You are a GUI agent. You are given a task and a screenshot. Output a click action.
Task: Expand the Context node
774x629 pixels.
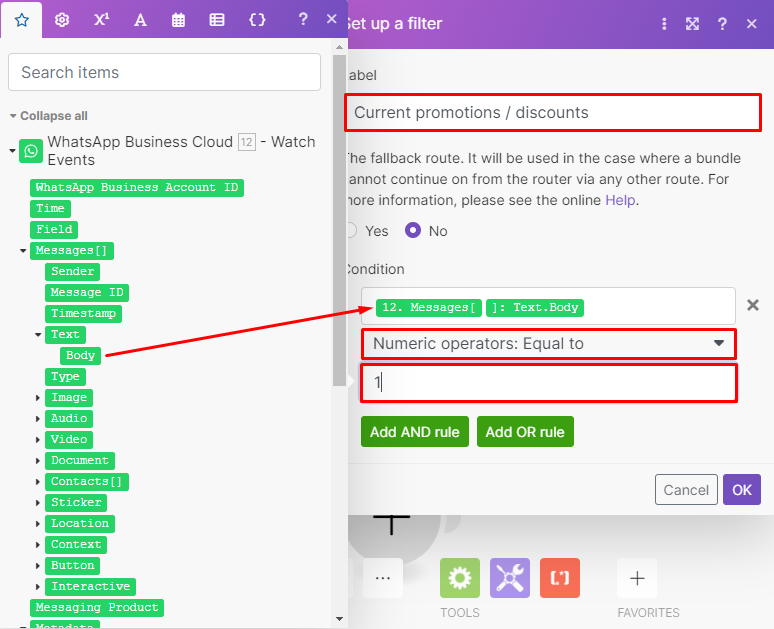pos(38,545)
